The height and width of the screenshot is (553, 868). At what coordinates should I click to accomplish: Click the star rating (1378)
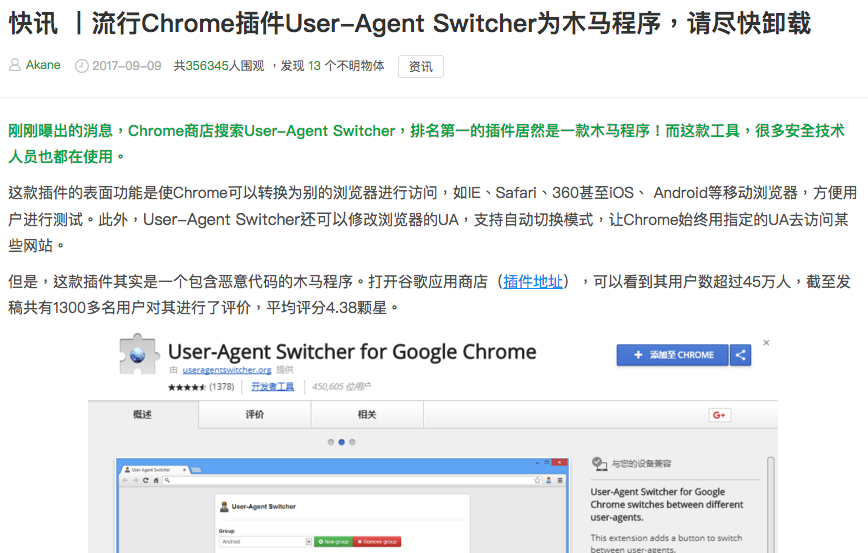tap(201, 387)
